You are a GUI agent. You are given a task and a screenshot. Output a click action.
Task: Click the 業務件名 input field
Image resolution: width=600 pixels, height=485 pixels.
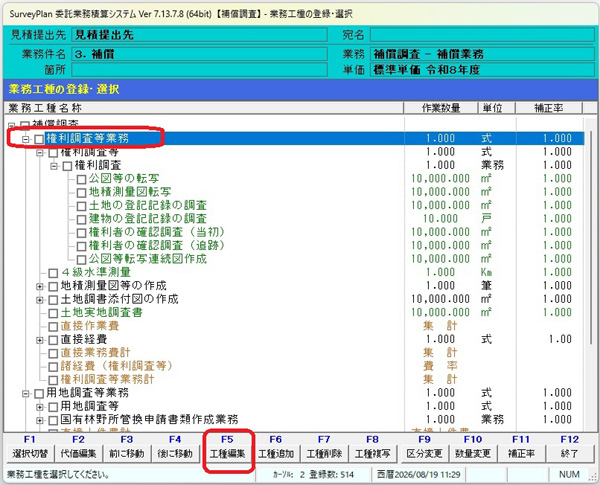(199, 54)
